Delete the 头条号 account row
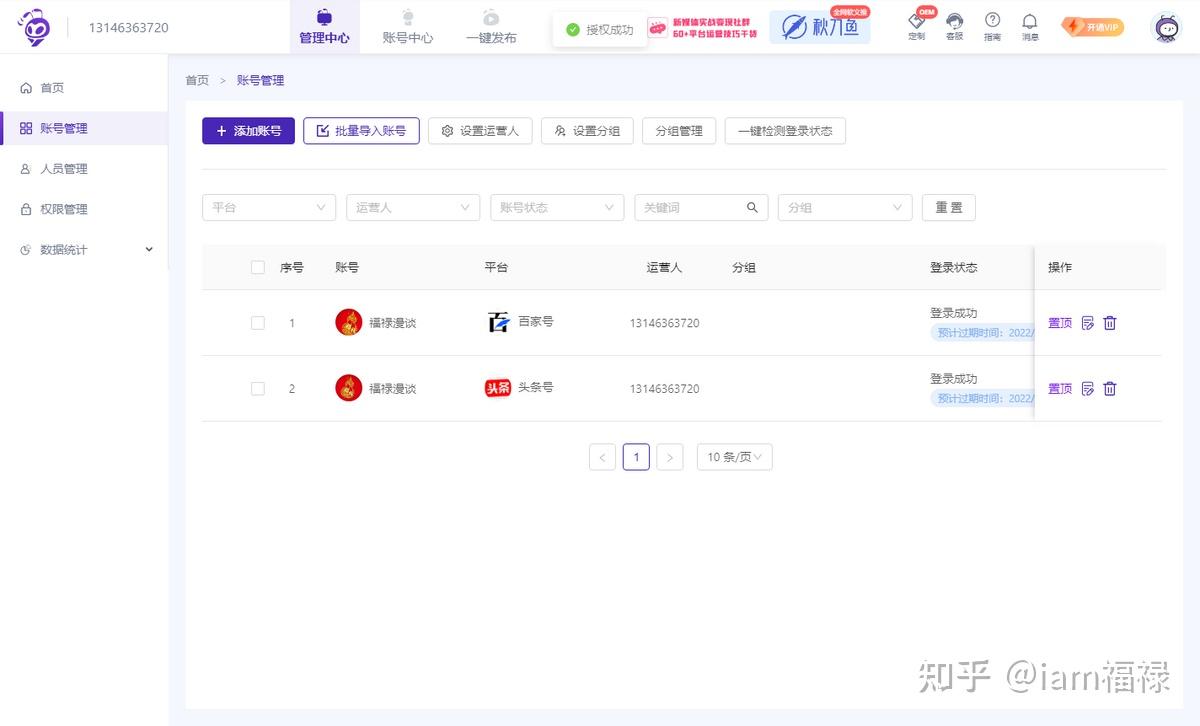1200x726 pixels. 1110,389
